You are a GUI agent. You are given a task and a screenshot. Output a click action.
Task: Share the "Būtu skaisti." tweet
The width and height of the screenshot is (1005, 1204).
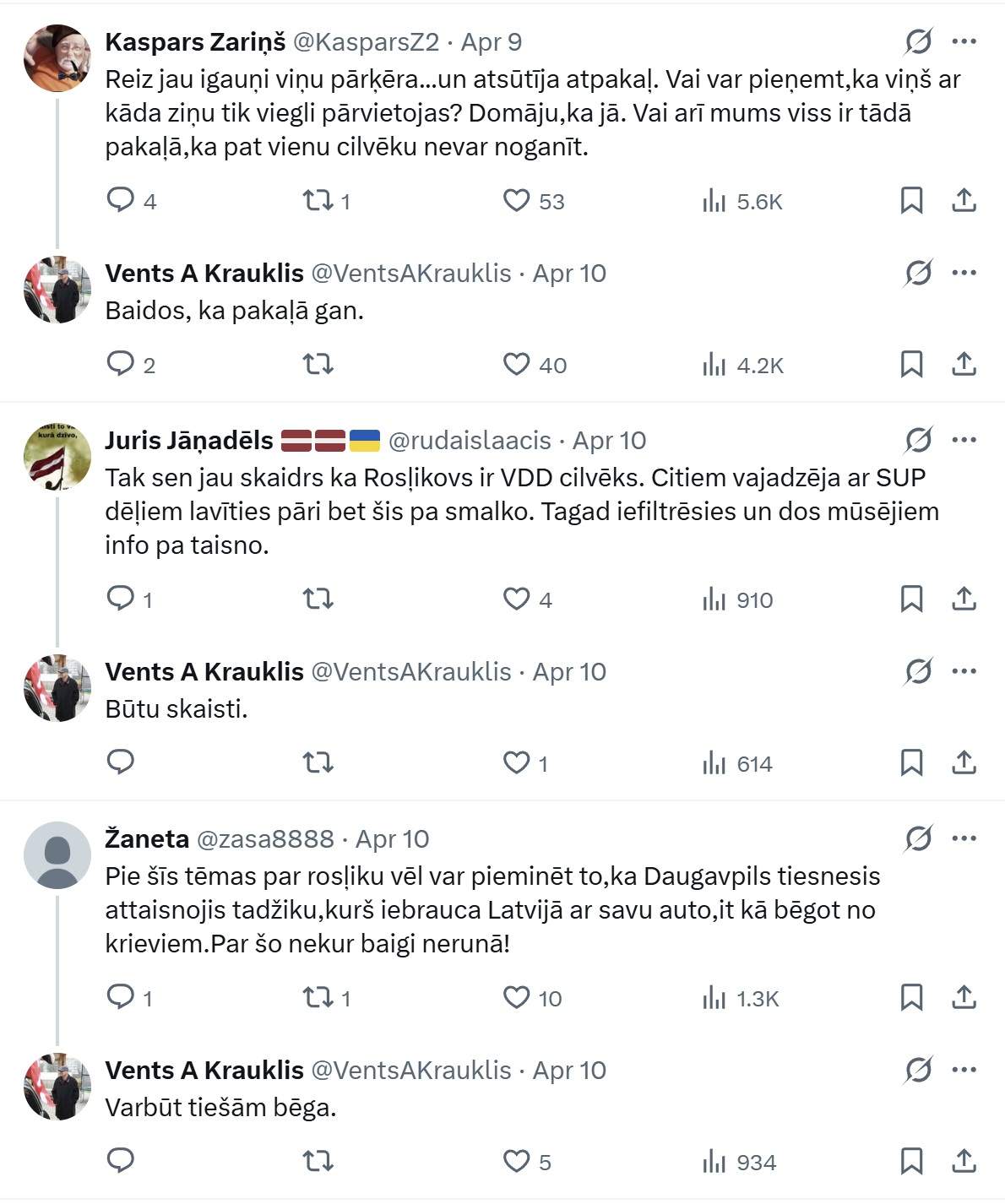click(964, 762)
